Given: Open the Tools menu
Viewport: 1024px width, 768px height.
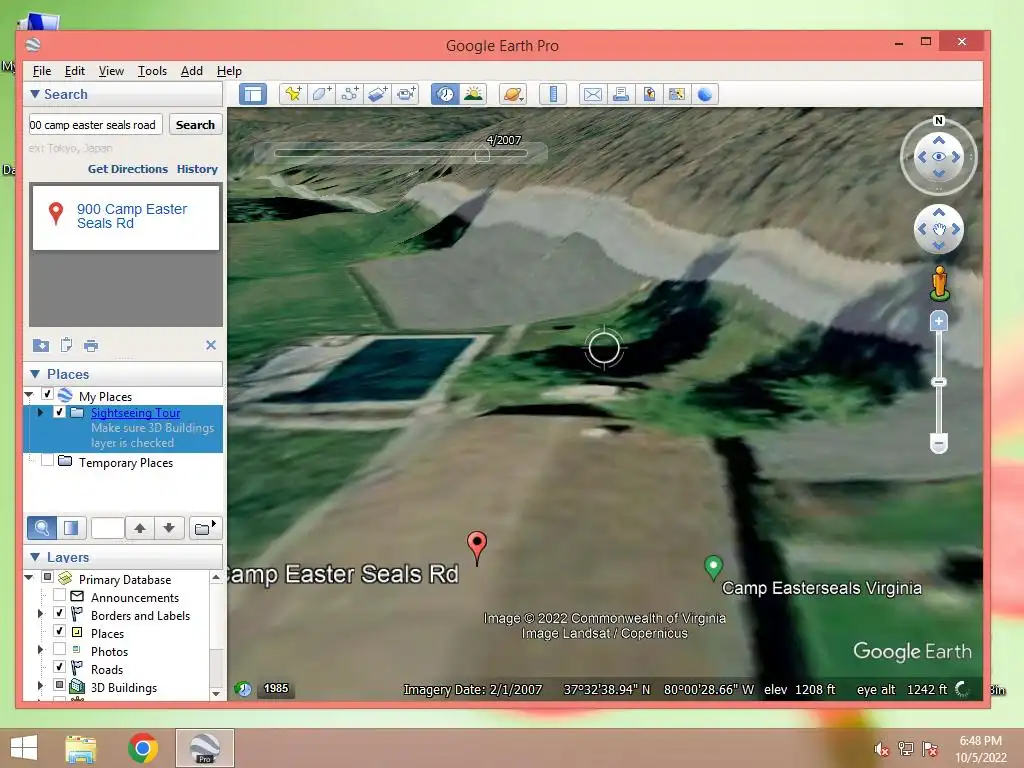Looking at the screenshot, I should click(x=152, y=71).
